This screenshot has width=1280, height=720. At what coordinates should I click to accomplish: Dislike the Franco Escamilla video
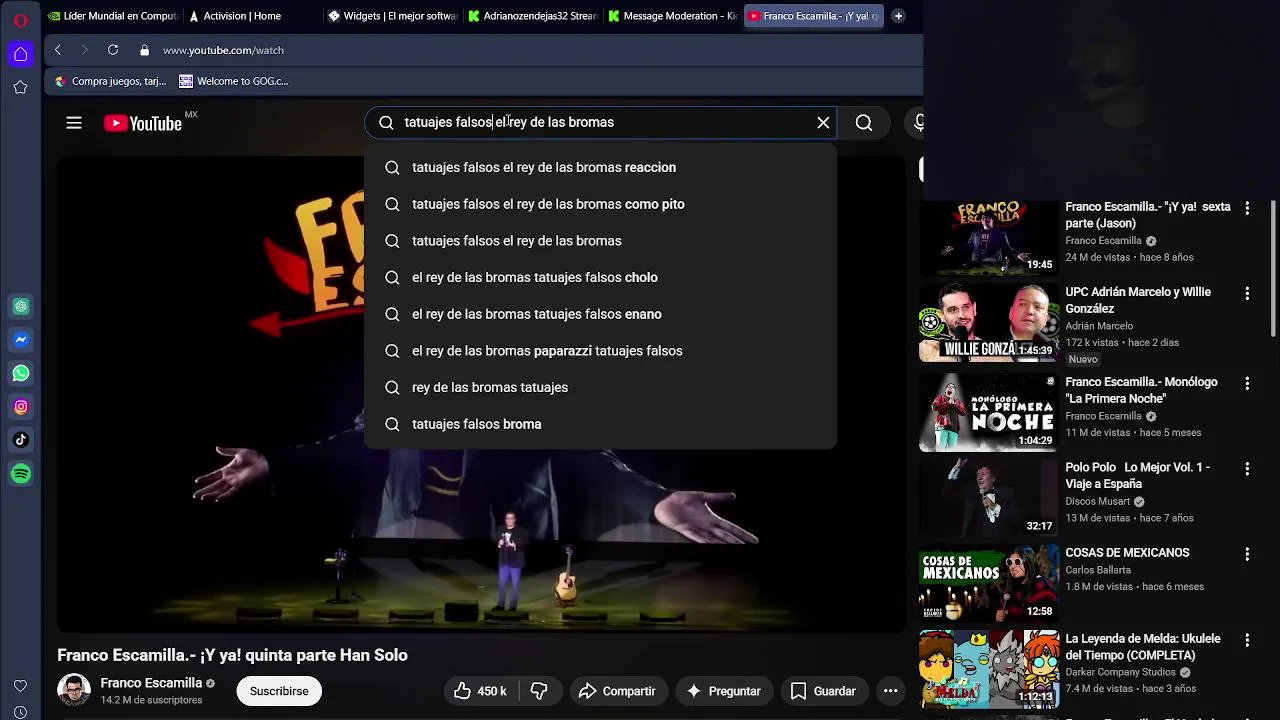pyautogui.click(x=539, y=691)
